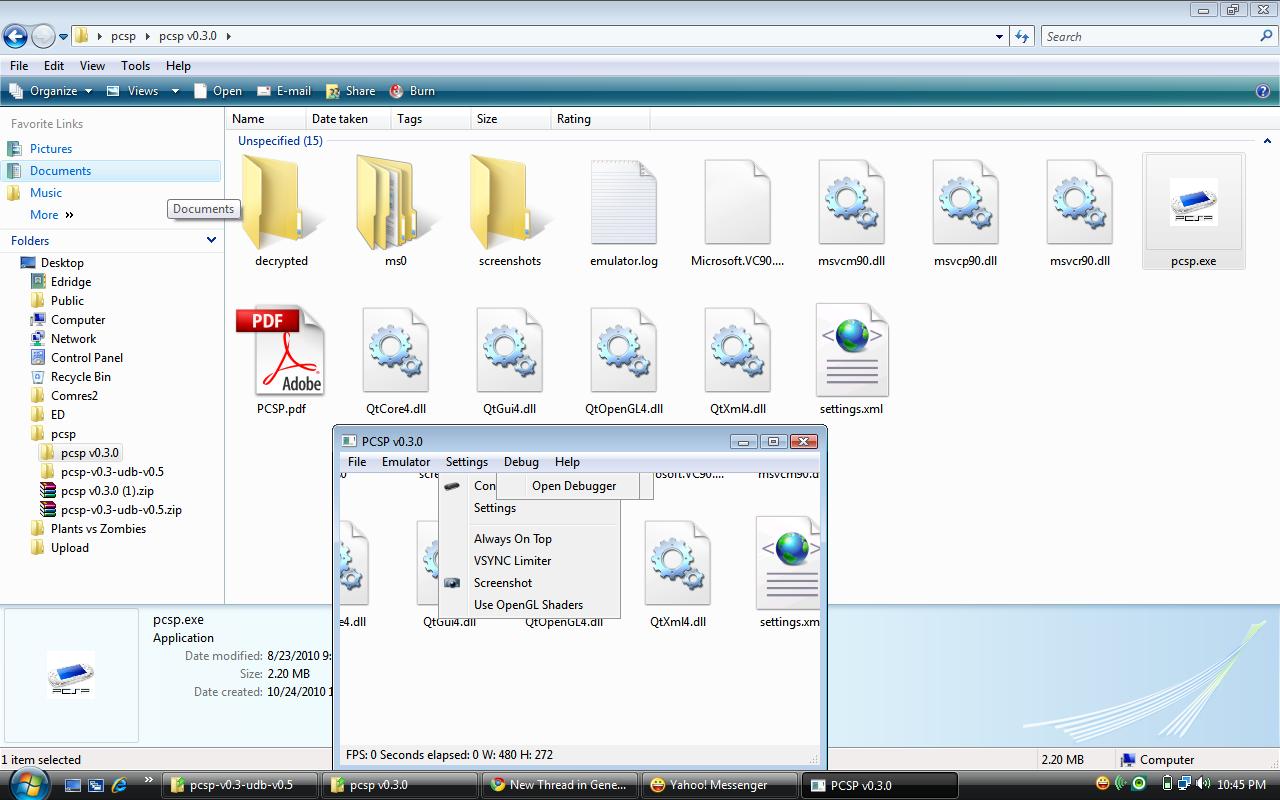Click the Internet Explorer quick launch icon

120,785
